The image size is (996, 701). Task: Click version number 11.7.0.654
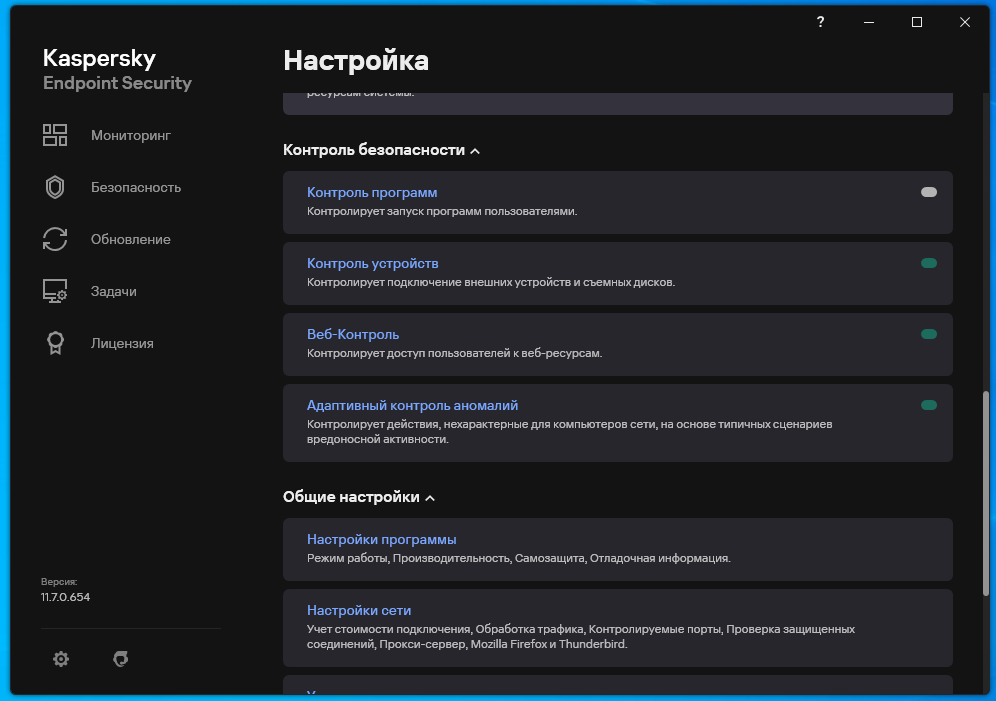(x=65, y=598)
